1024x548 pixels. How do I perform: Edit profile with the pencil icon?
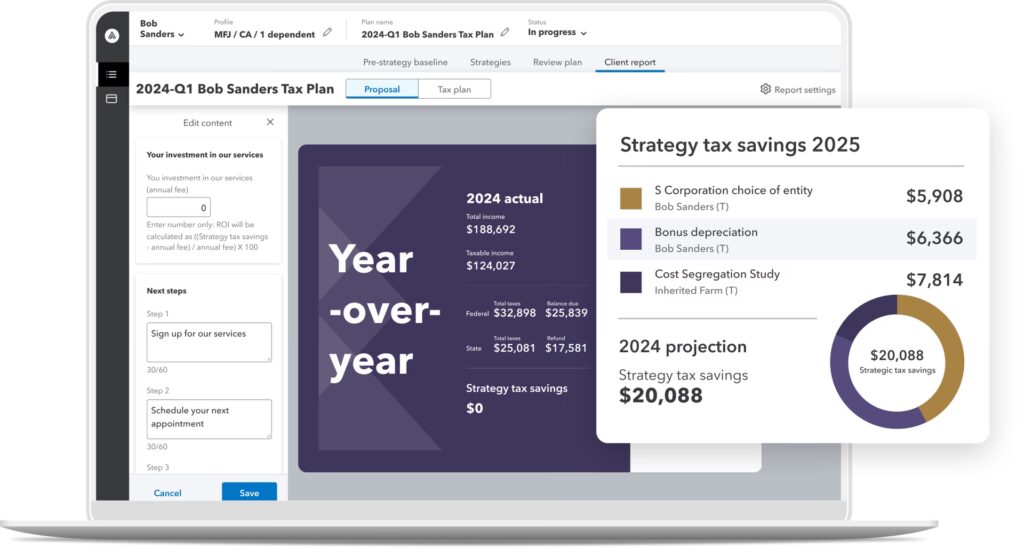(x=327, y=33)
